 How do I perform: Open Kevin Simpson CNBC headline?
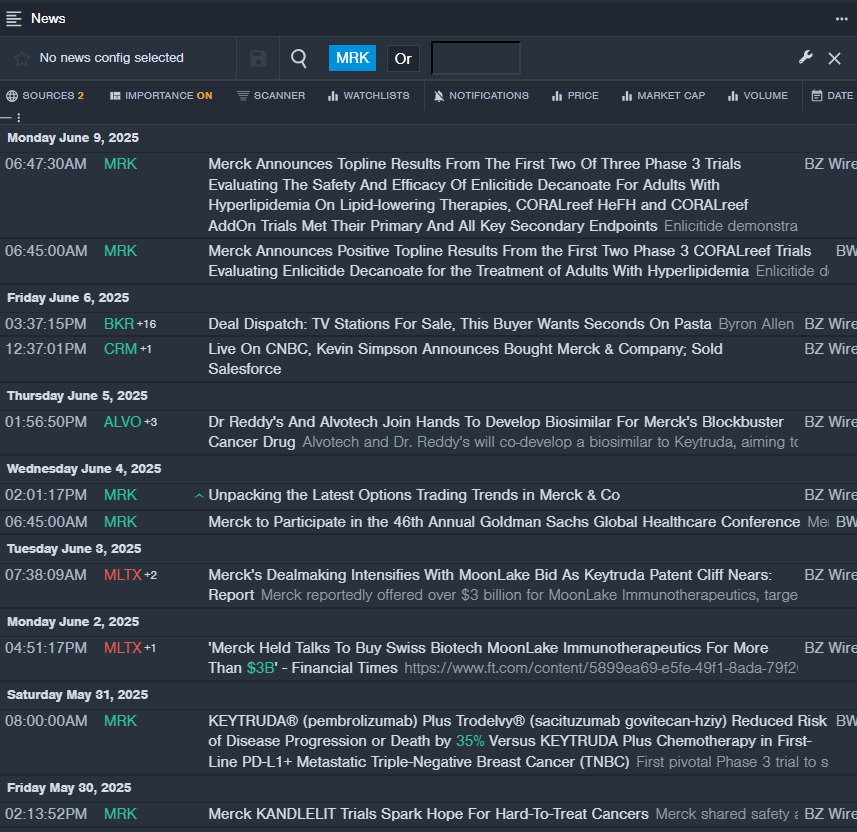(x=465, y=359)
